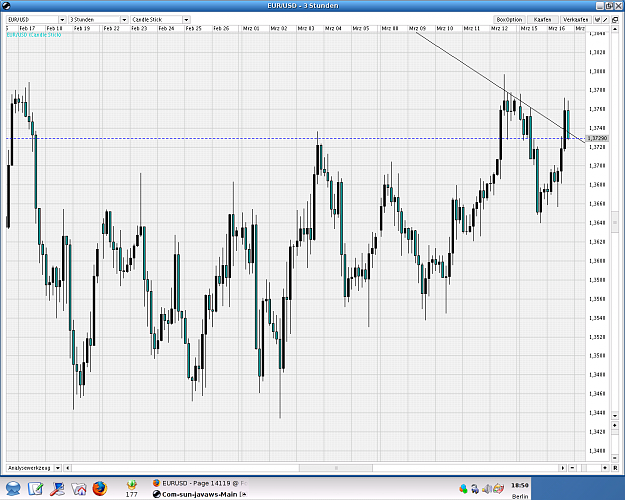
Task: Click the 1,3600 price axis label
Action: pyautogui.click(x=597, y=261)
